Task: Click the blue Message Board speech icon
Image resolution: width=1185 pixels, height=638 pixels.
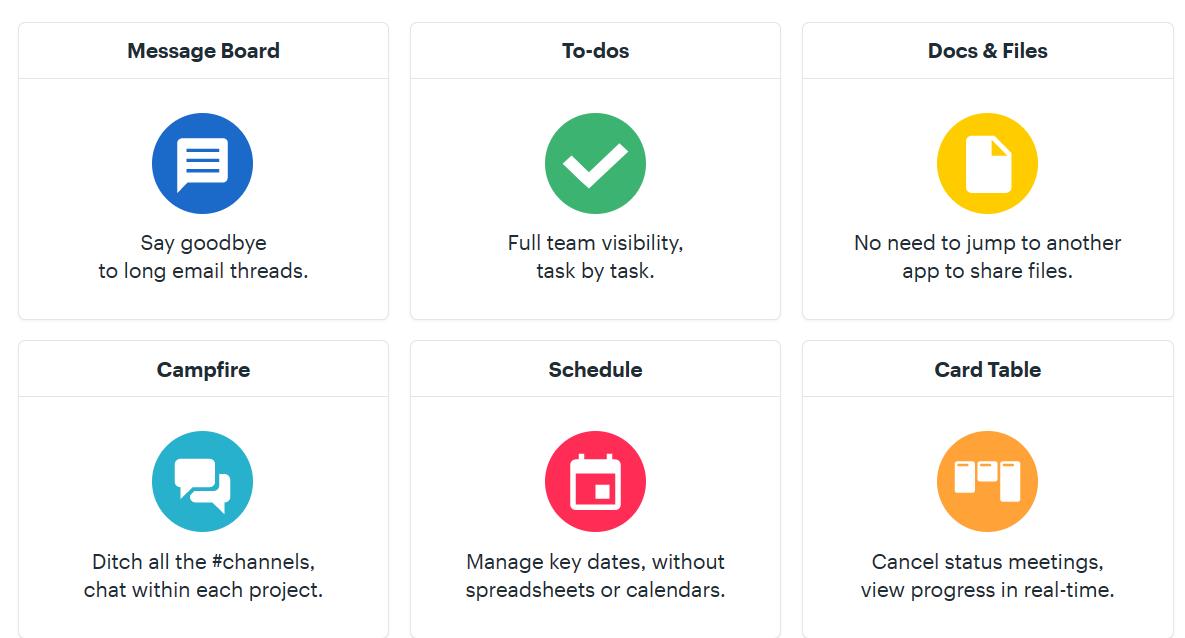Action: point(202,164)
